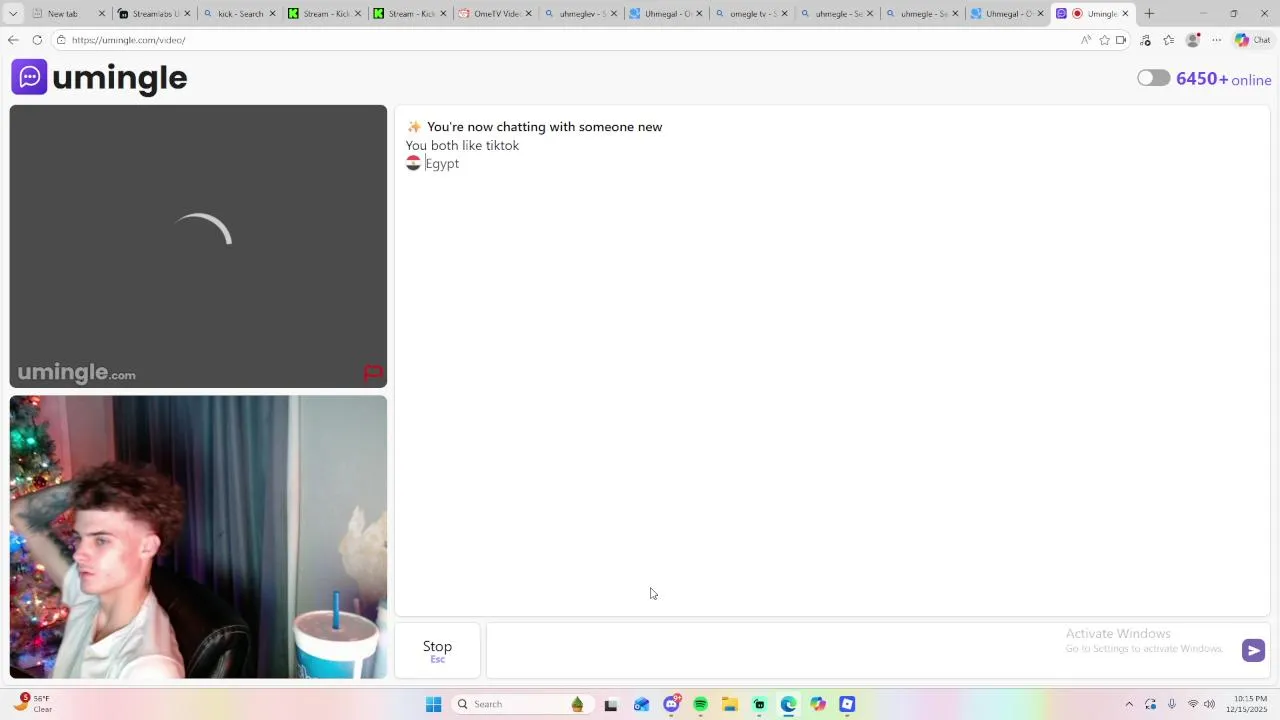1280x720 pixels.
Task: Click the microphone icon in system tray
Action: pyautogui.click(x=1172, y=704)
